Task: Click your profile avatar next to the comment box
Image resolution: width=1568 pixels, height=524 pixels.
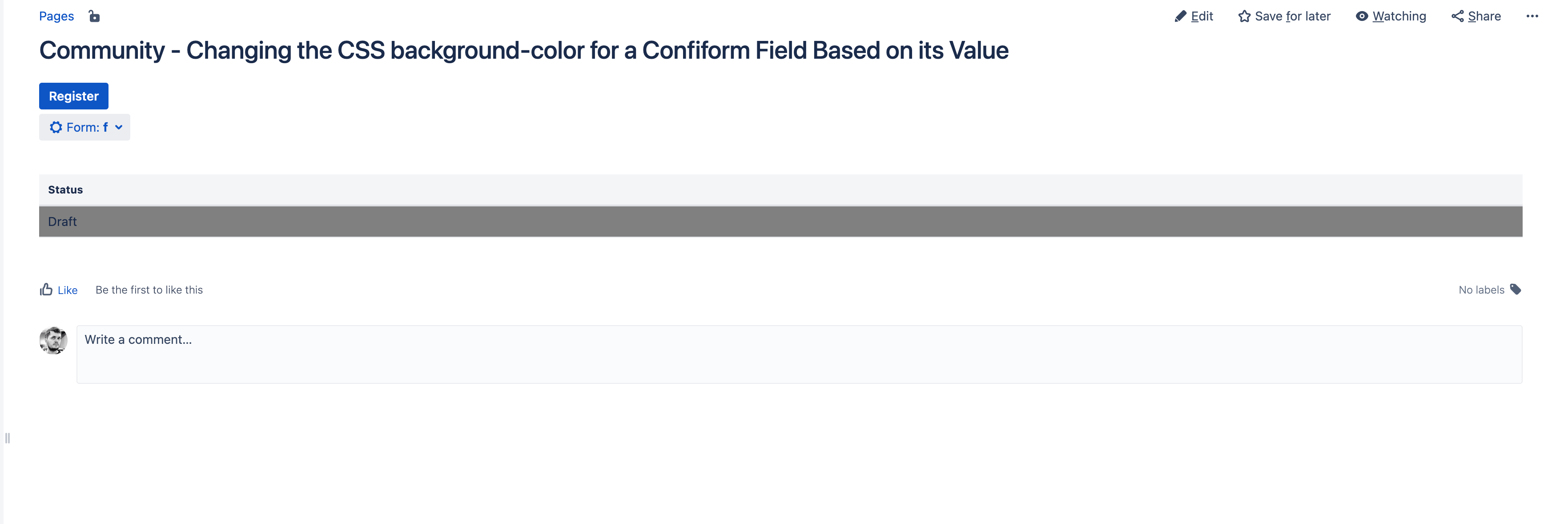Action: [x=53, y=339]
